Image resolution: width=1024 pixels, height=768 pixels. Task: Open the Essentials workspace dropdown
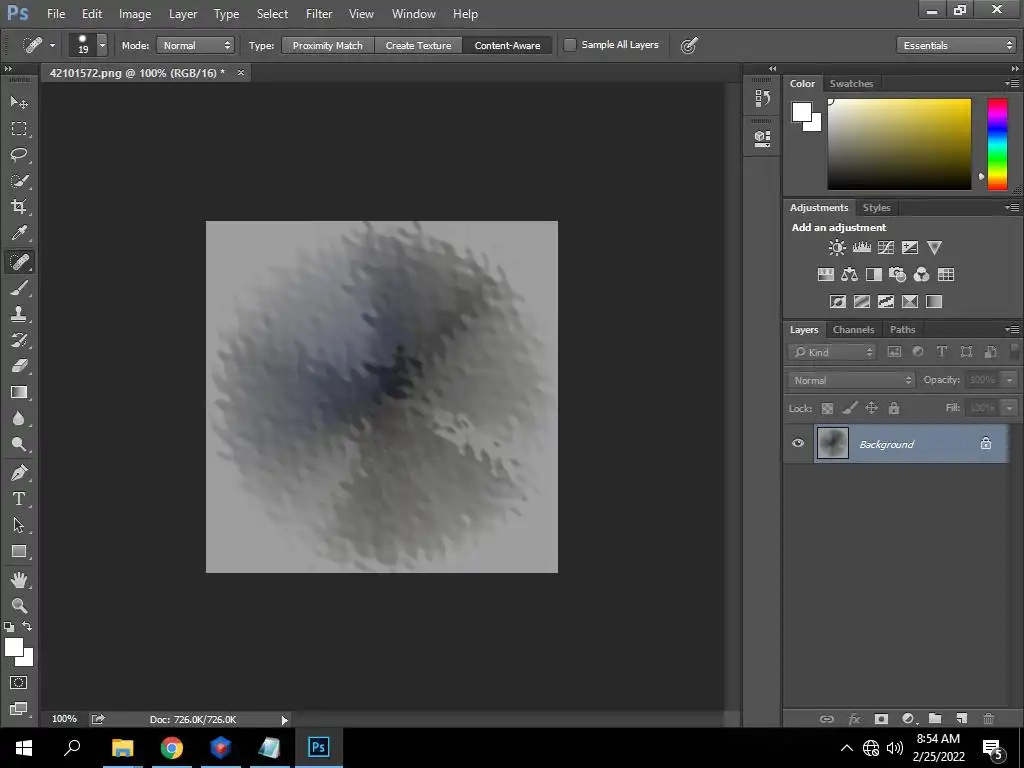tap(956, 45)
